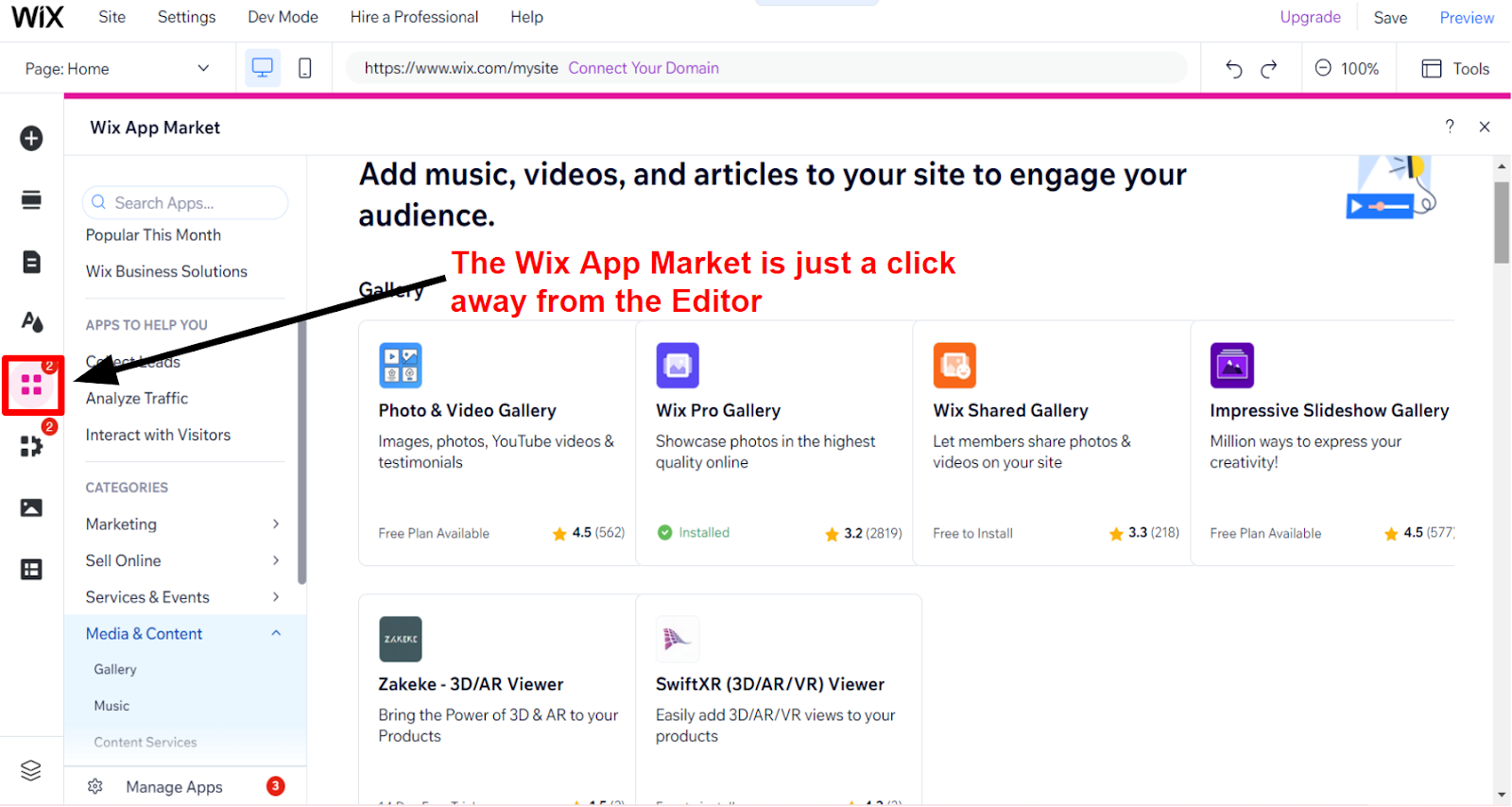Open the Add Apps grid icon
The width and height of the screenshot is (1512, 807).
click(x=32, y=386)
